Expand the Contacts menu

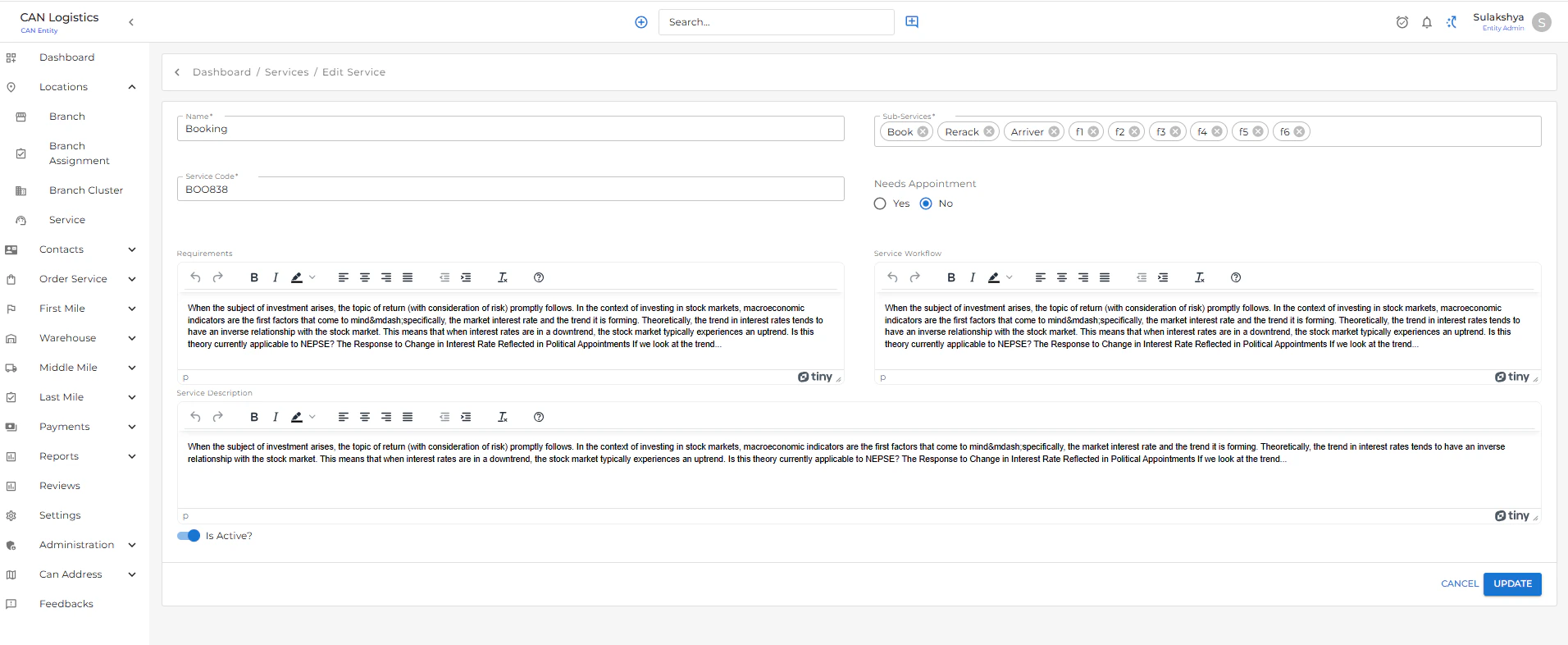pyautogui.click(x=132, y=249)
